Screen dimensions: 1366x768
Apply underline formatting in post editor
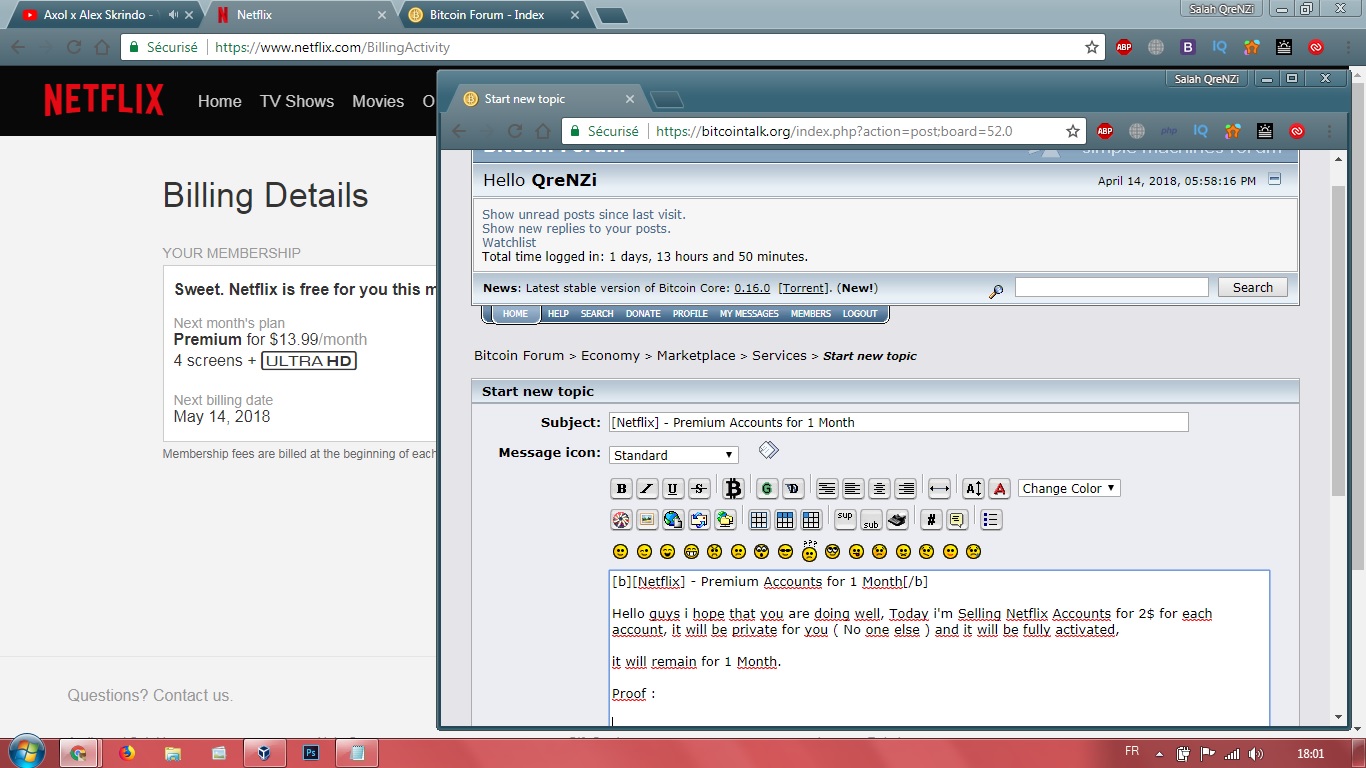pyautogui.click(x=673, y=489)
